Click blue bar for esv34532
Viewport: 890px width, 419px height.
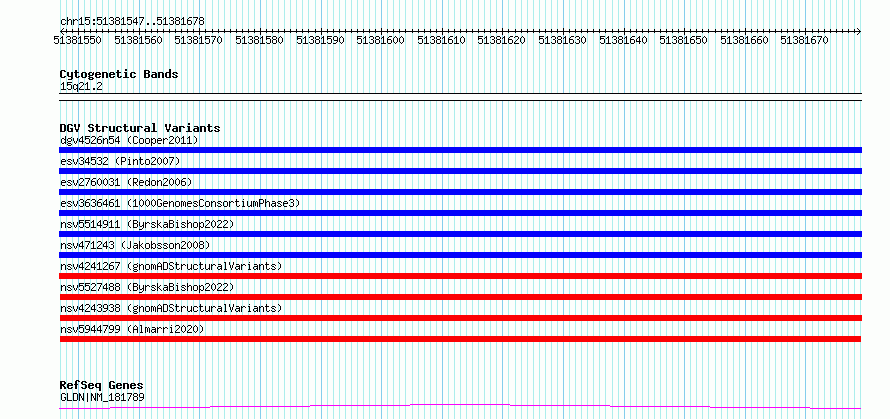point(460,171)
